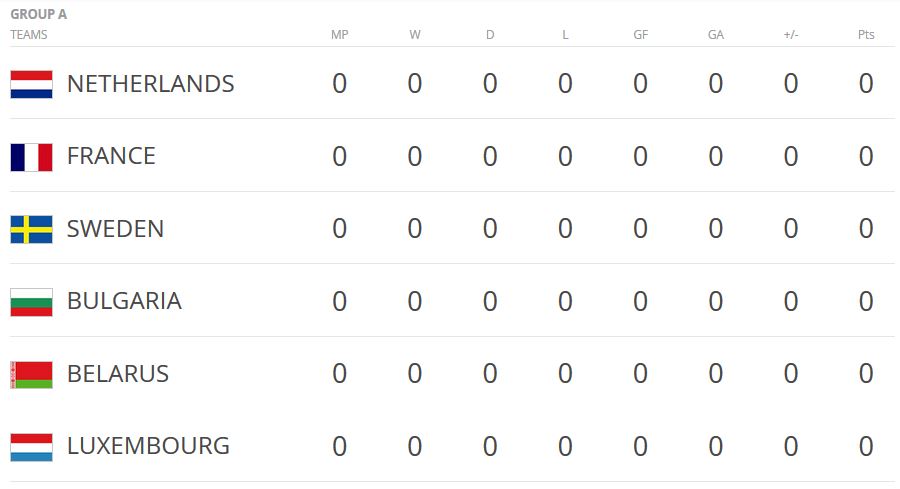Click the Pts column header
The width and height of the screenshot is (900, 489).
pos(866,35)
